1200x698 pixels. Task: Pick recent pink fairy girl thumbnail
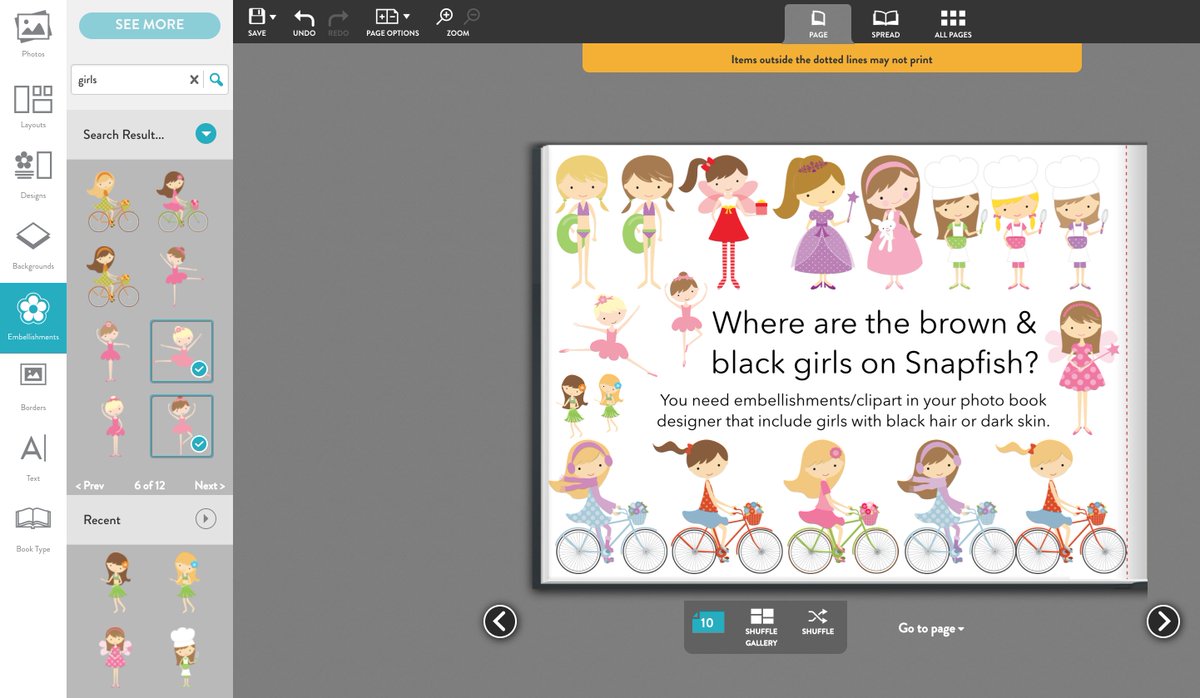coord(114,655)
